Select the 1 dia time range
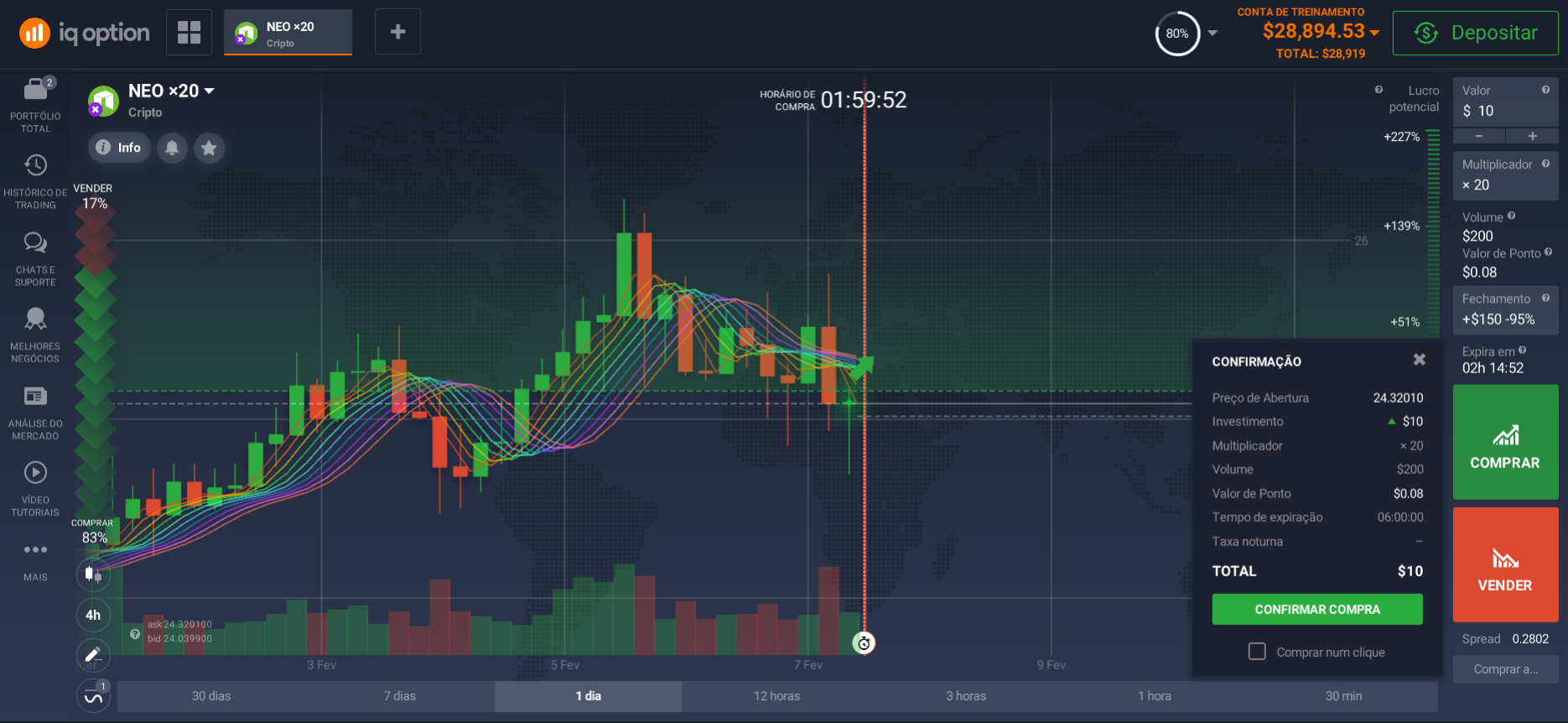Viewport: 1568px width, 723px height. [589, 696]
